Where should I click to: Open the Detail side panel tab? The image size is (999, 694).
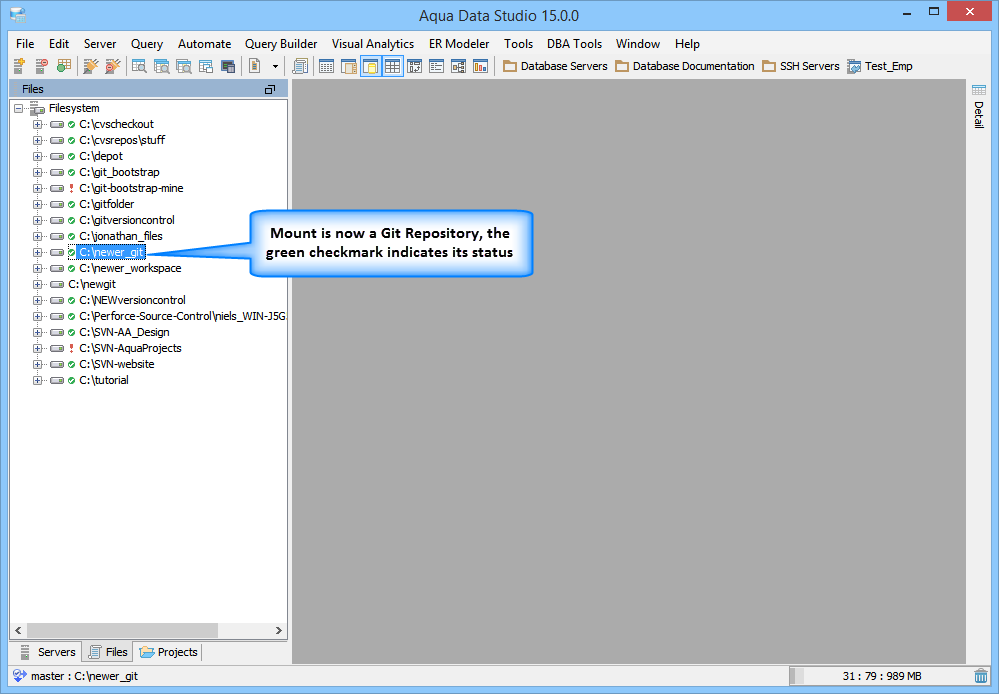tap(979, 106)
